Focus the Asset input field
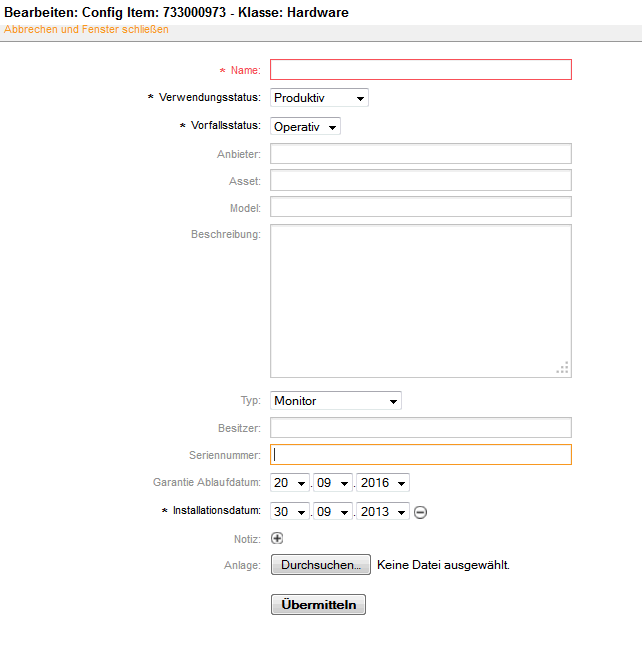 click(x=421, y=180)
